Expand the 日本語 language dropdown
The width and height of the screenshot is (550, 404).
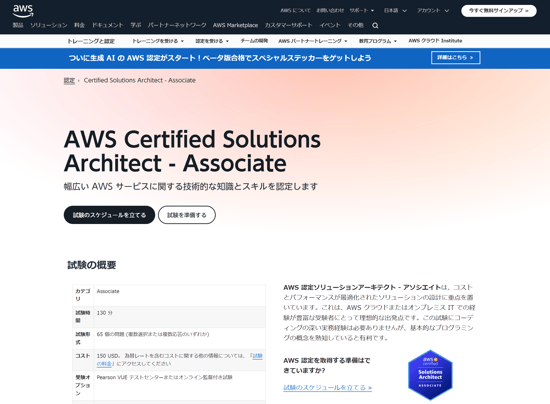[395, 11]
